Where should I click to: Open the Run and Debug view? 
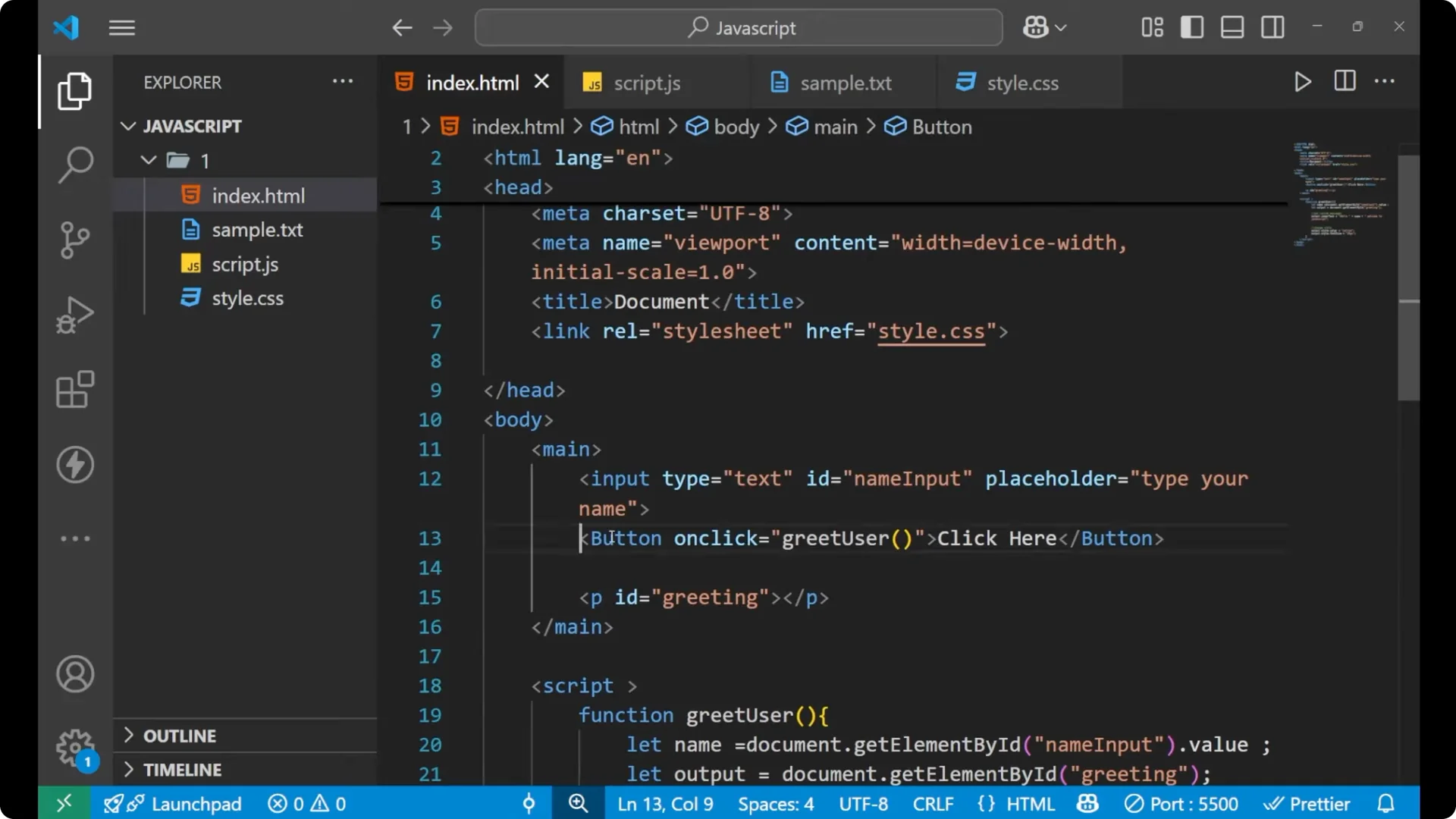click(x=74, y=315)
